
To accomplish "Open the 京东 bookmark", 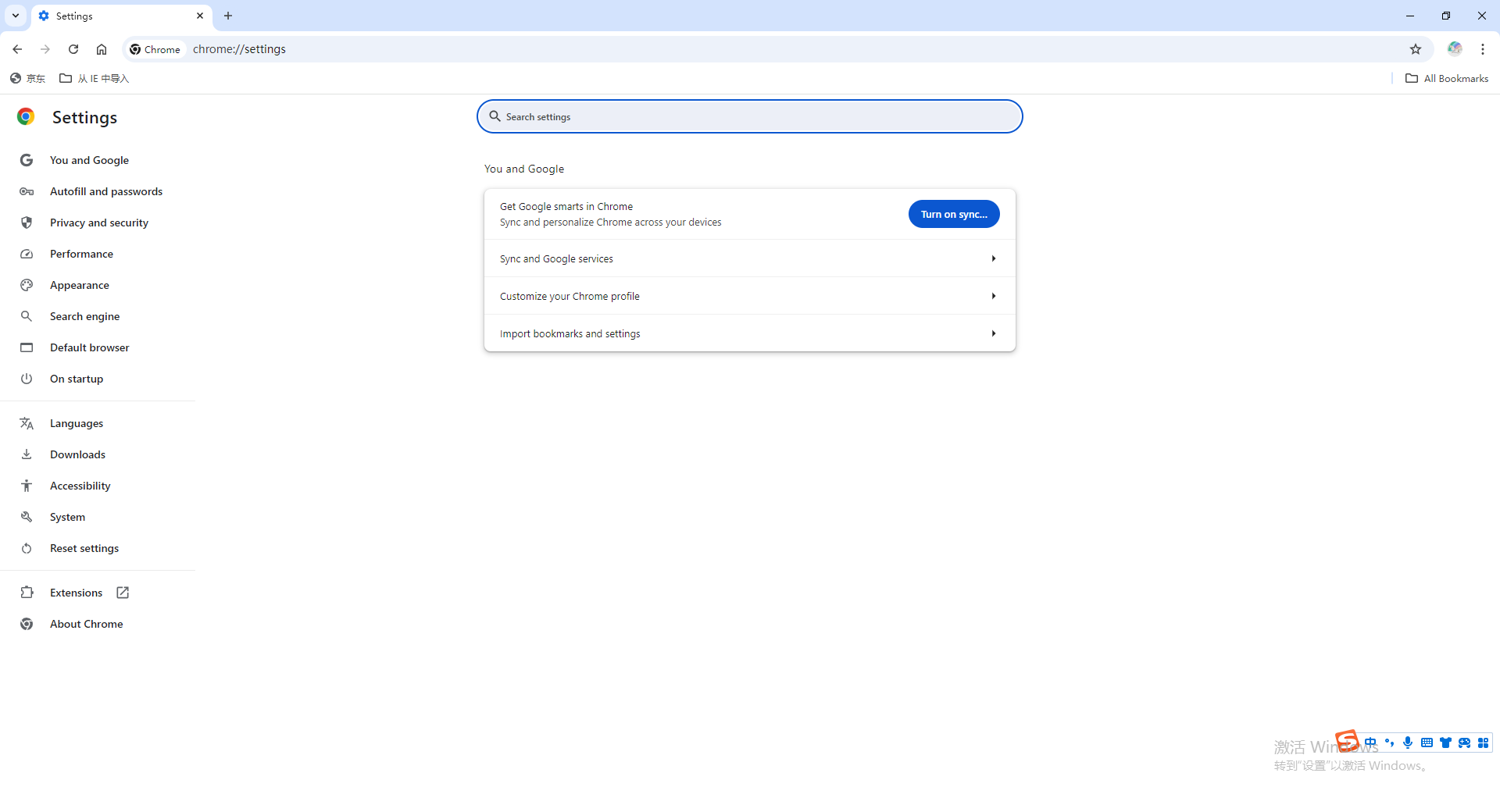I will point(28,78).
